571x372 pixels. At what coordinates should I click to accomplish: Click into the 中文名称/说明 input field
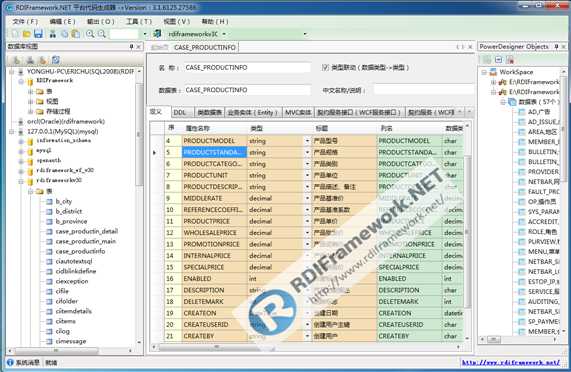(x=424, y=90)
